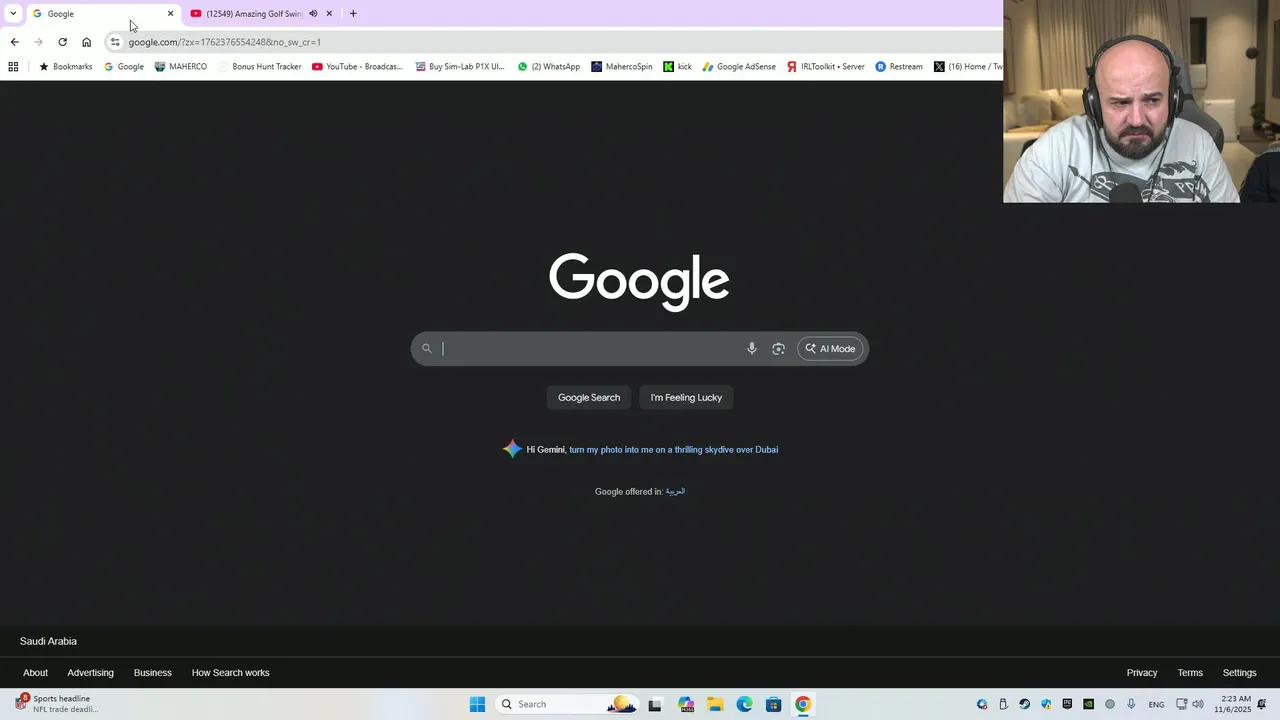Open the Privacy footer link
Screen dimensions: 1280x720
pos(1142,673)
